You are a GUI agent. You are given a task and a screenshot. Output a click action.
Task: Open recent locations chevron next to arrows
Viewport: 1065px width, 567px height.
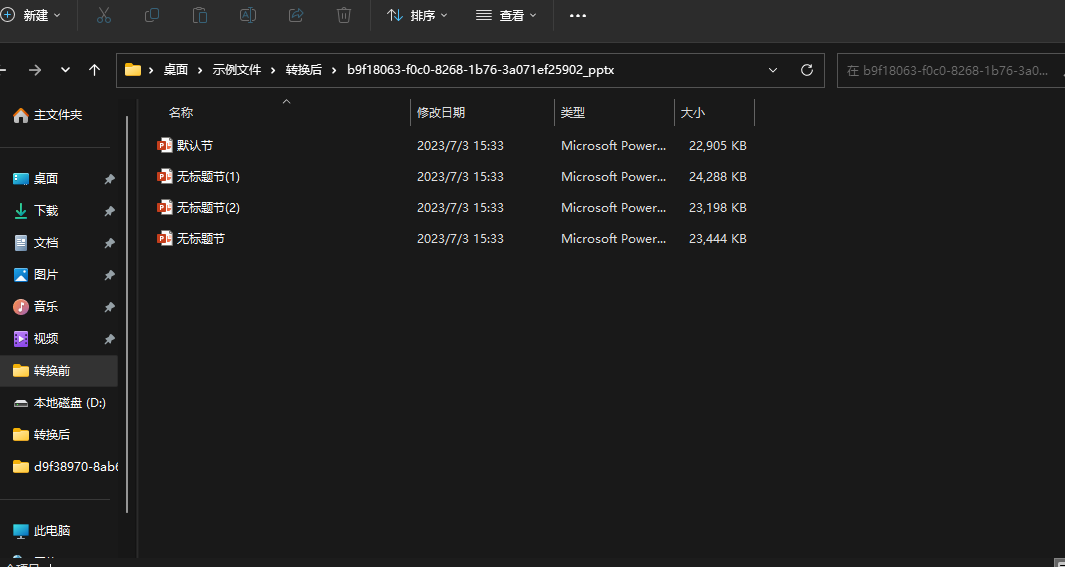(65, 70)
